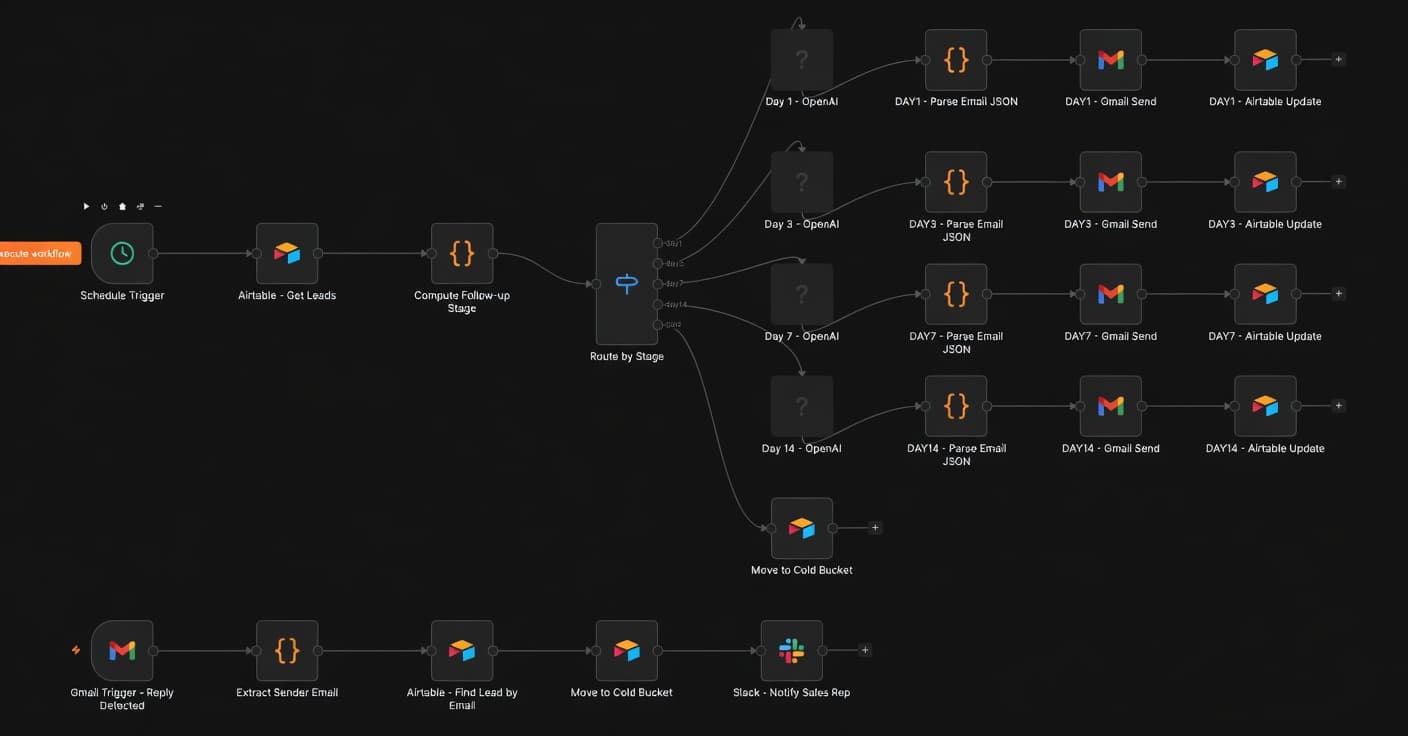This screenshot has width=1408, height=736.
Task: Open the DAY1 - Gmail Send node
Action: pos(1110,59)
